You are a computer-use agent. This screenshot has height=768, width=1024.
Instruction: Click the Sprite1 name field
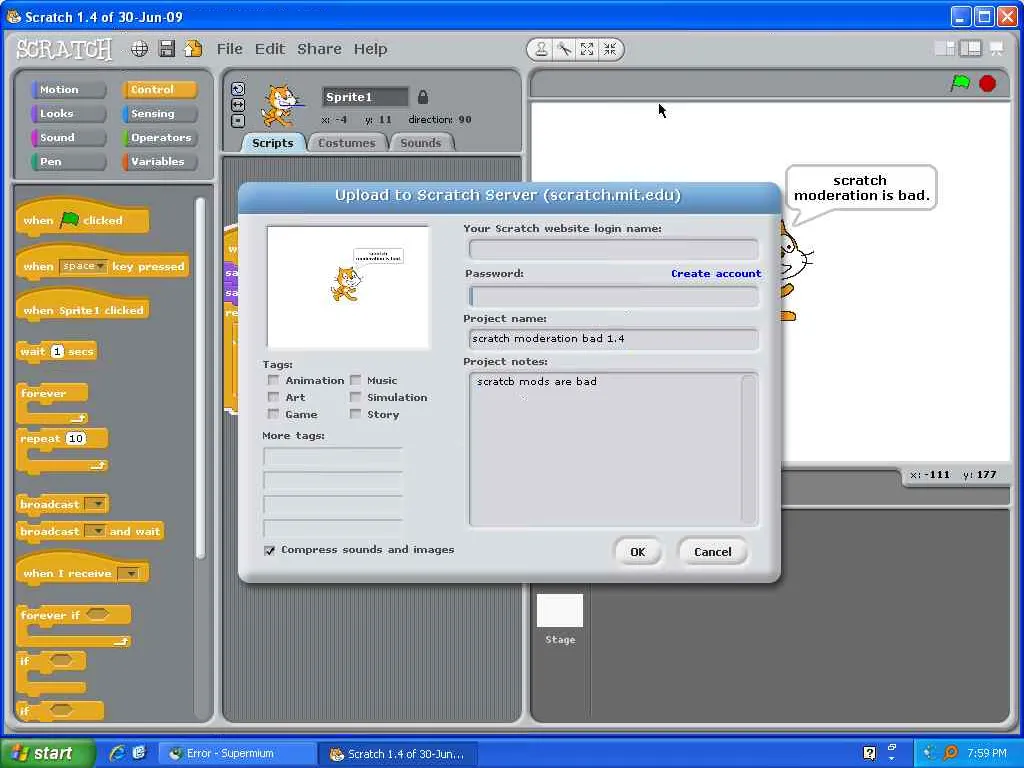364,97
